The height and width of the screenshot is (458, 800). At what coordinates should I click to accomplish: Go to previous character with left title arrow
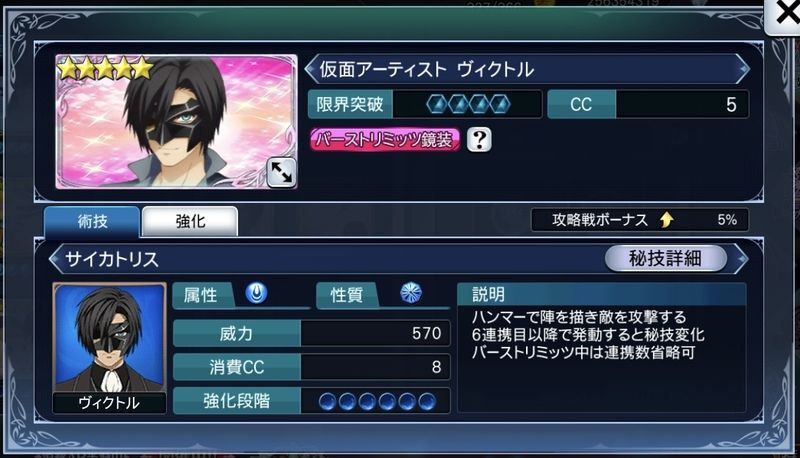310,69
